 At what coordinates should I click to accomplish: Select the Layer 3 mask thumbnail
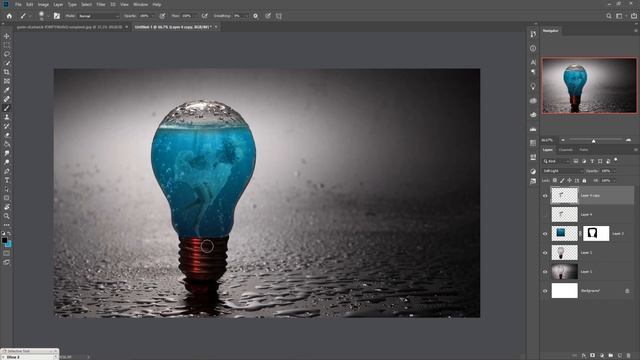596,233
